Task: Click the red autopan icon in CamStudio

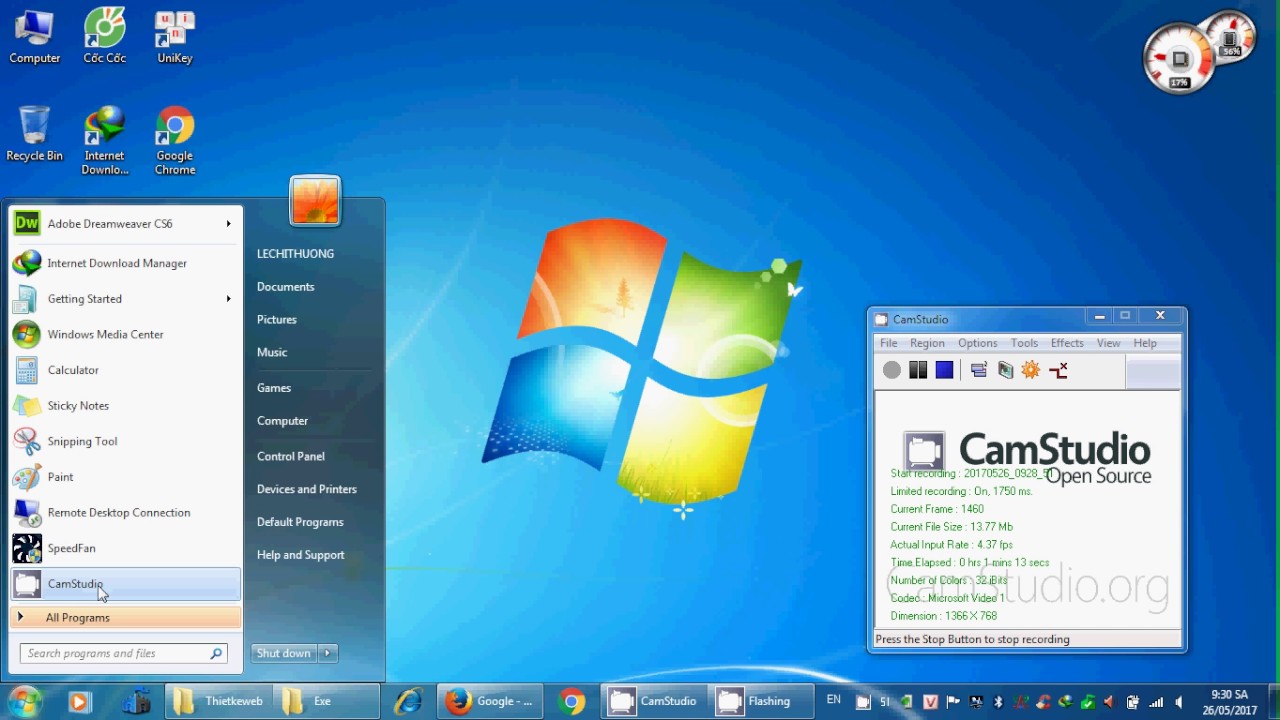Action: coord(1058,370)
